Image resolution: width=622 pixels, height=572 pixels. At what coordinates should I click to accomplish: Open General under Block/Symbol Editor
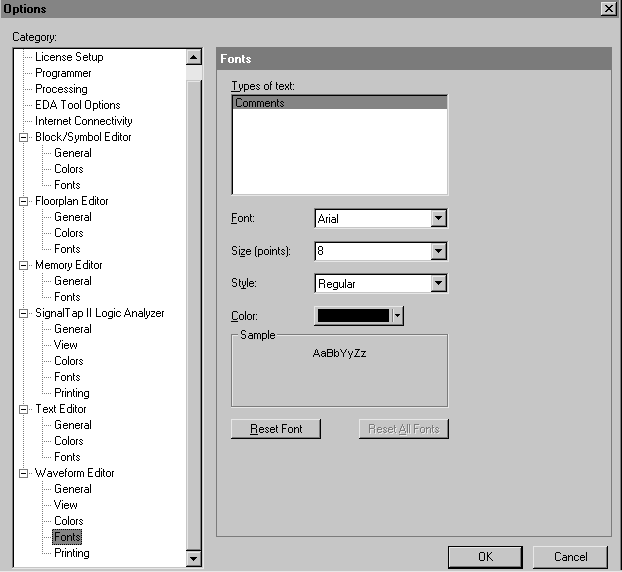[x=73, y=153]
